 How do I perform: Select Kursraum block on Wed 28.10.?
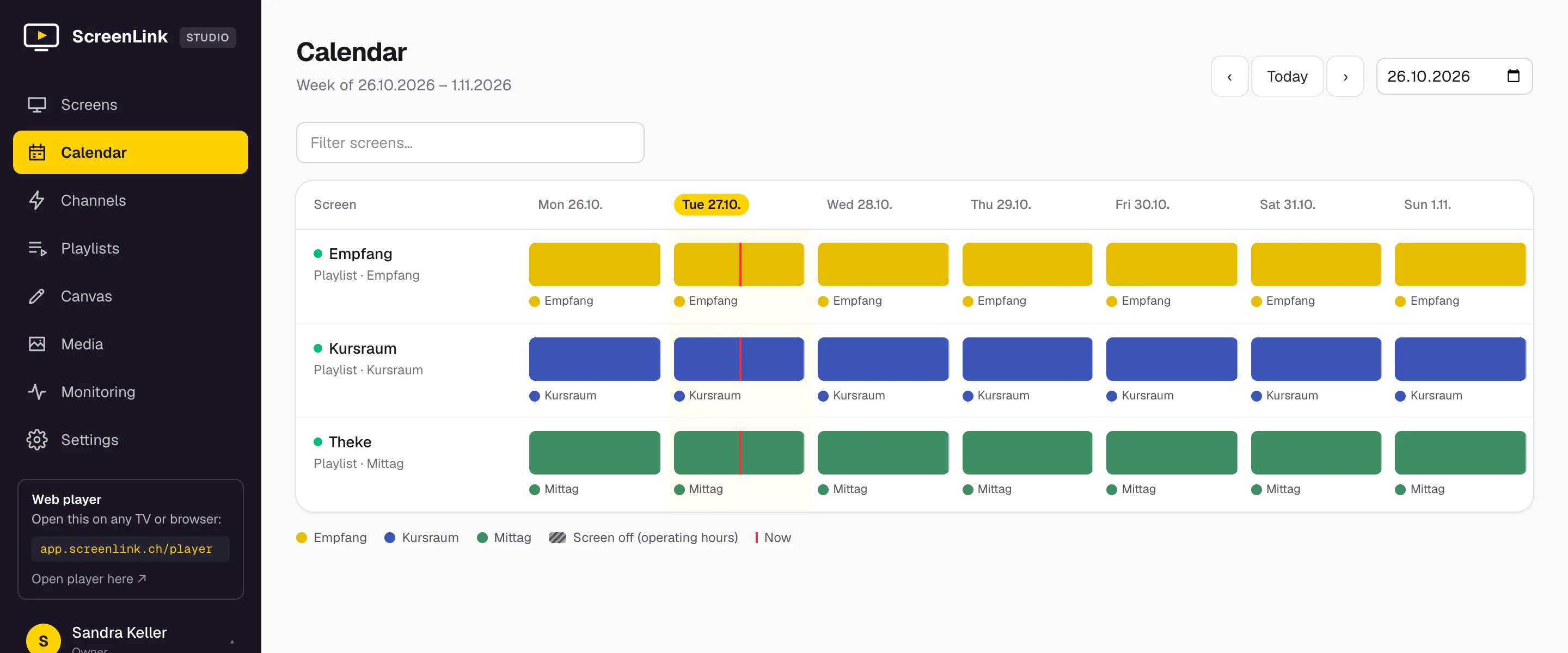click(883, 359)
